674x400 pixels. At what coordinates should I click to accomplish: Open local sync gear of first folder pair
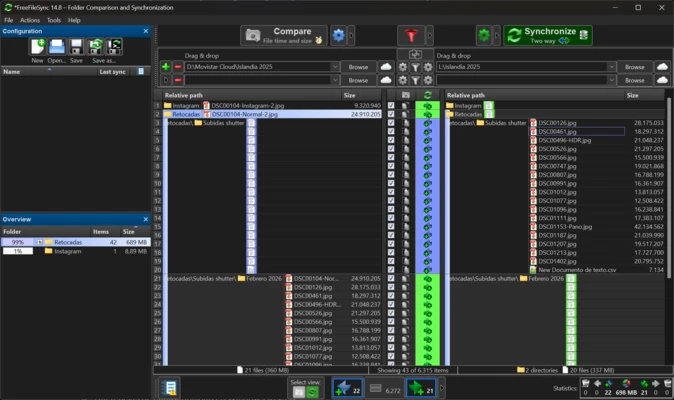pos(428,67)
